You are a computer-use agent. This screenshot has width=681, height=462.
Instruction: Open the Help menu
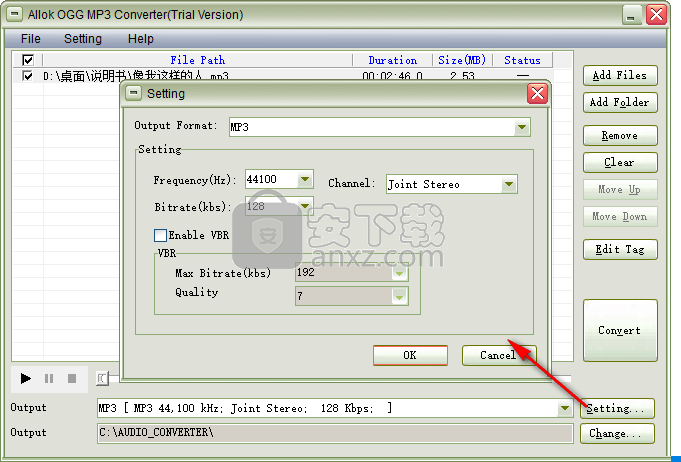pos(141,39)
